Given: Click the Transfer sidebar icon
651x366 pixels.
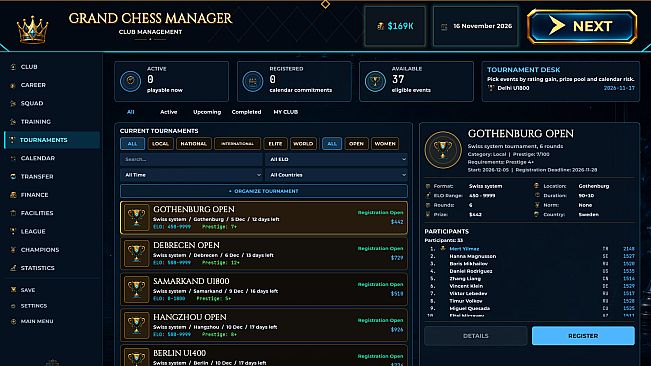Looking at the screenshot, I should pyautogui.click(x=13, y=176).
